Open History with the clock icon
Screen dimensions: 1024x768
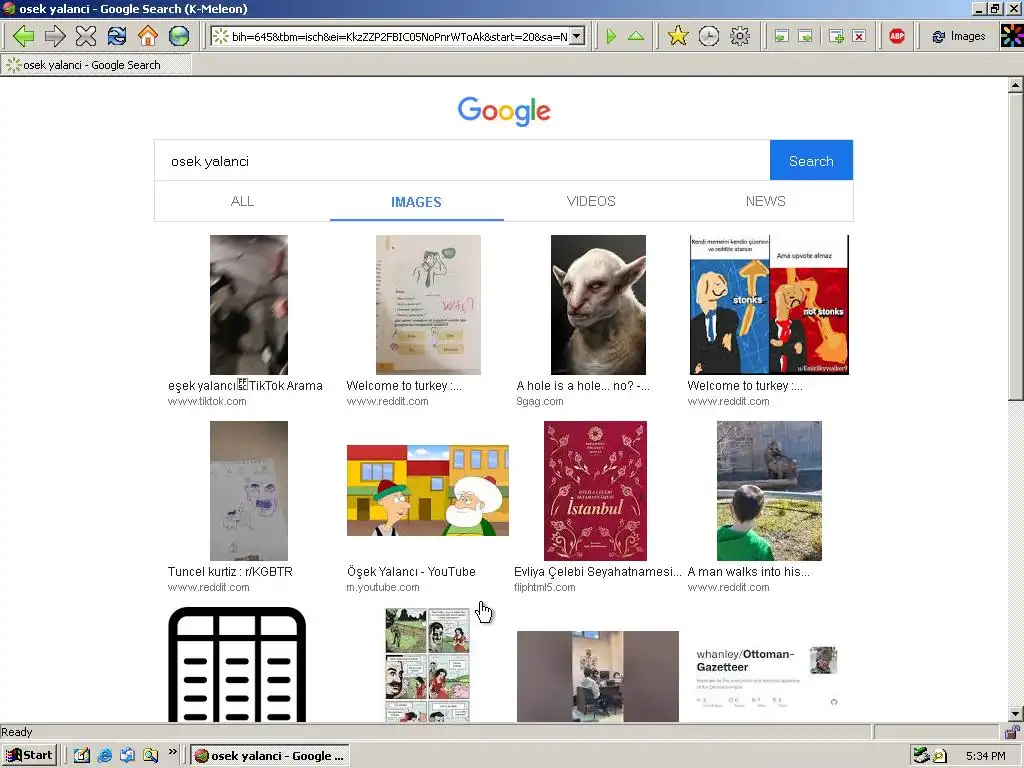pos(709,36)
